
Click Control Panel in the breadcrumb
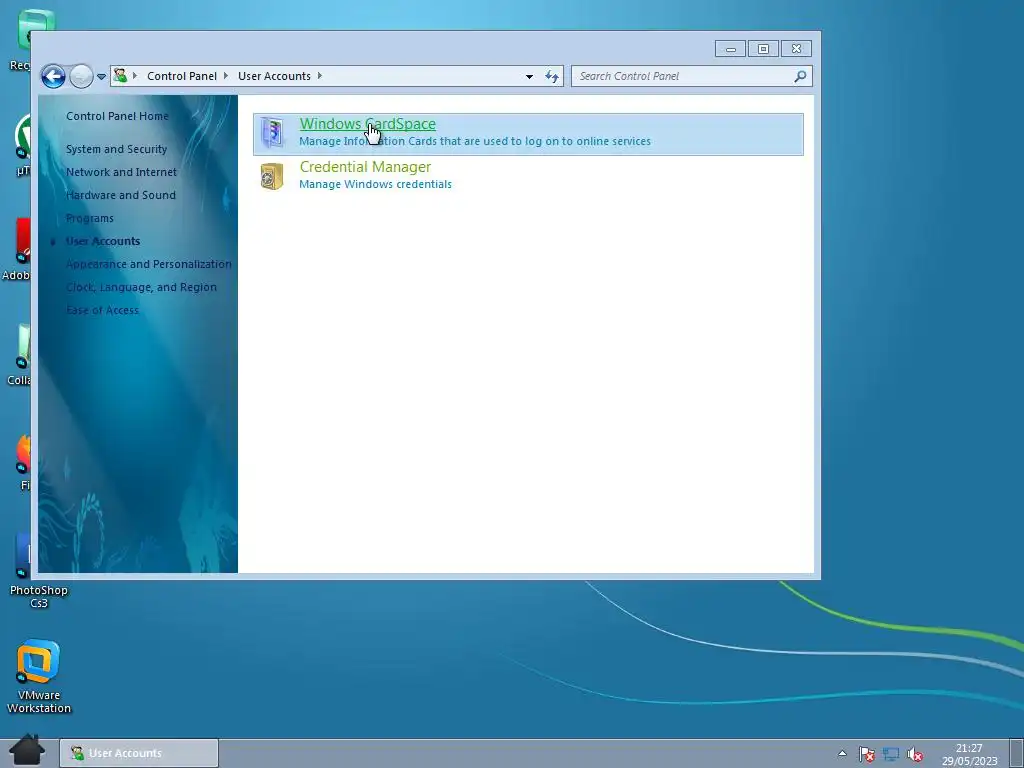(x=182, y=76)
